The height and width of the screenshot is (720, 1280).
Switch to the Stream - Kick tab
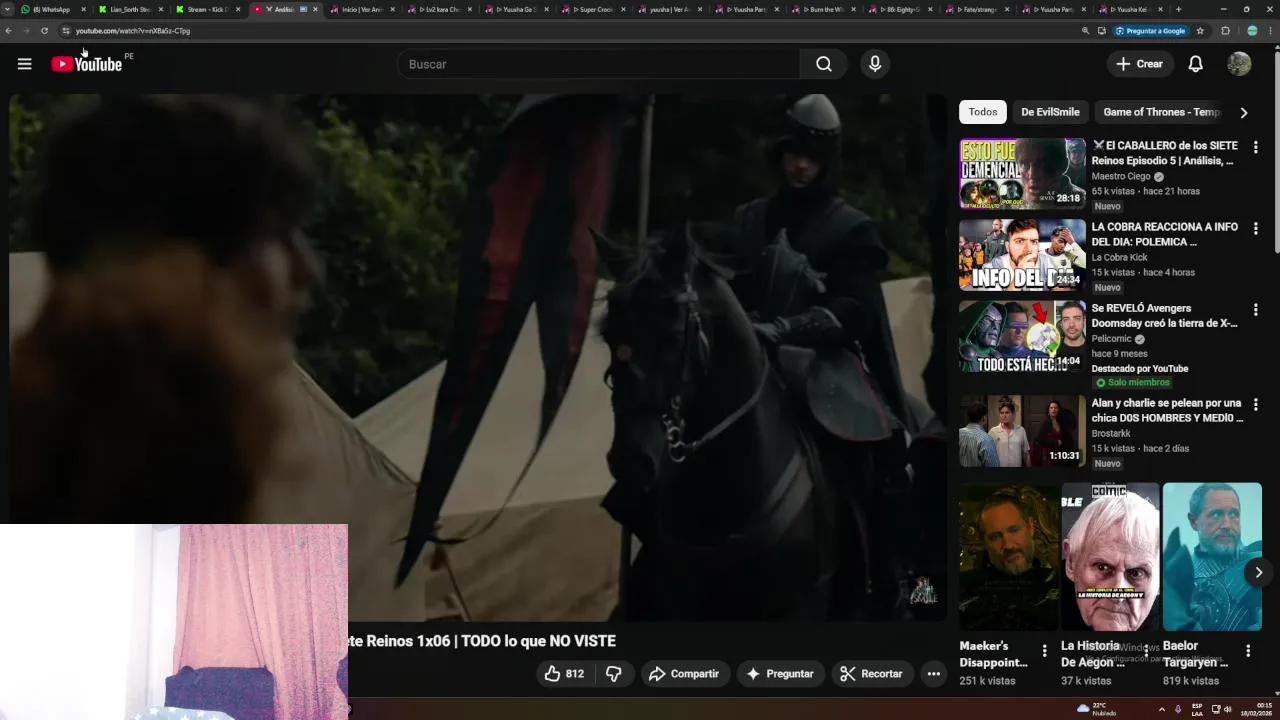pyautogui.click(x=208, y=9)
